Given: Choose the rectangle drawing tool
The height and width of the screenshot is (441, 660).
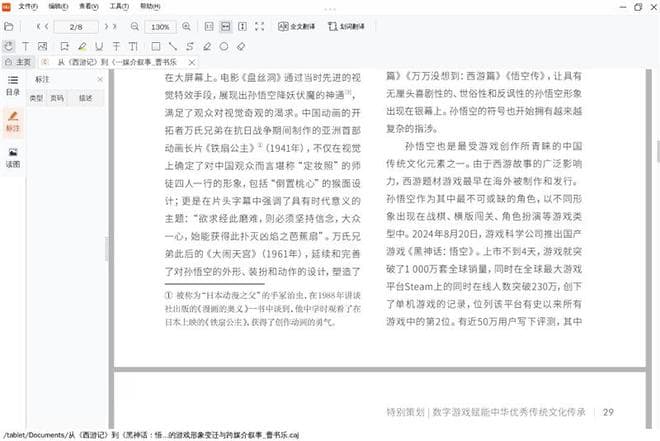Looking at the screenshot, I should [155, 46].
